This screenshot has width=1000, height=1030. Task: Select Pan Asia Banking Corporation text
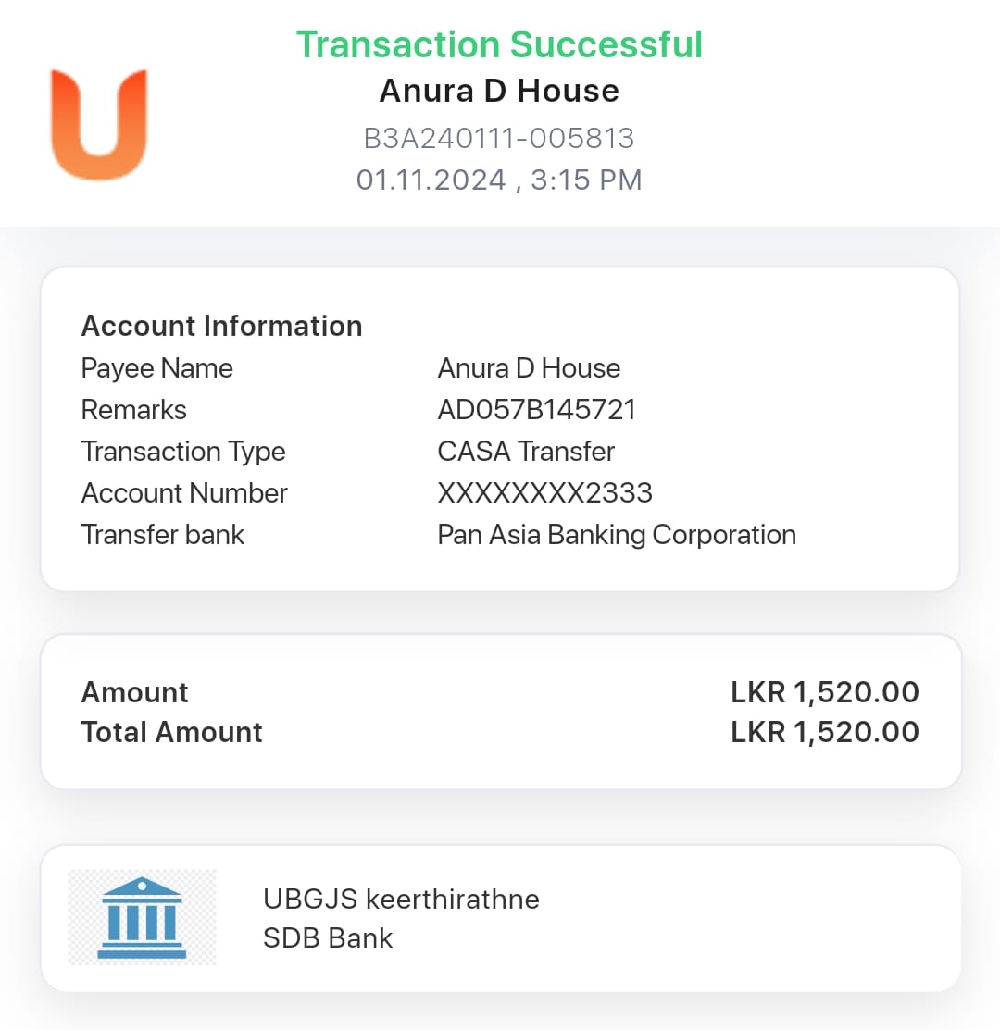[616, 535]
